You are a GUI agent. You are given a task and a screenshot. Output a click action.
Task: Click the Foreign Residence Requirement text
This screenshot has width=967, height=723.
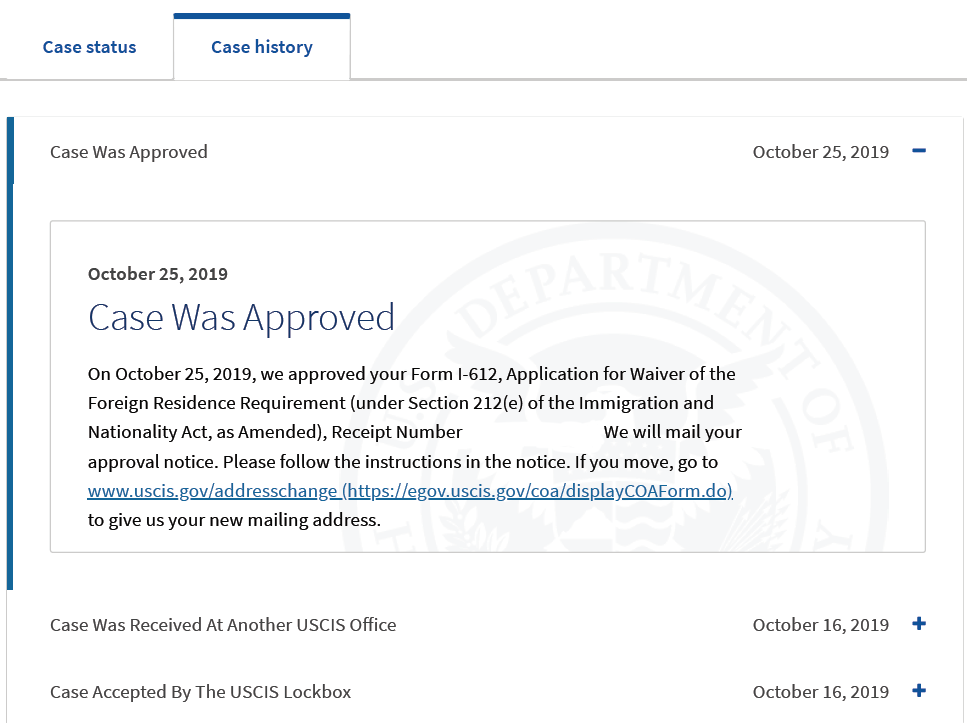[x=216, y=403]
